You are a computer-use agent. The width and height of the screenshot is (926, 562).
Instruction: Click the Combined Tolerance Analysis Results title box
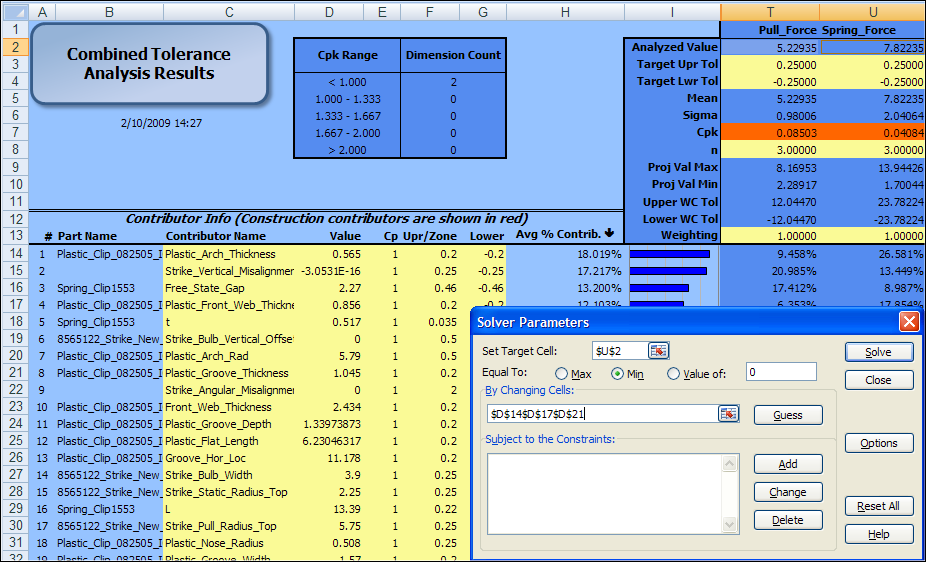click(x=149, y=64)
